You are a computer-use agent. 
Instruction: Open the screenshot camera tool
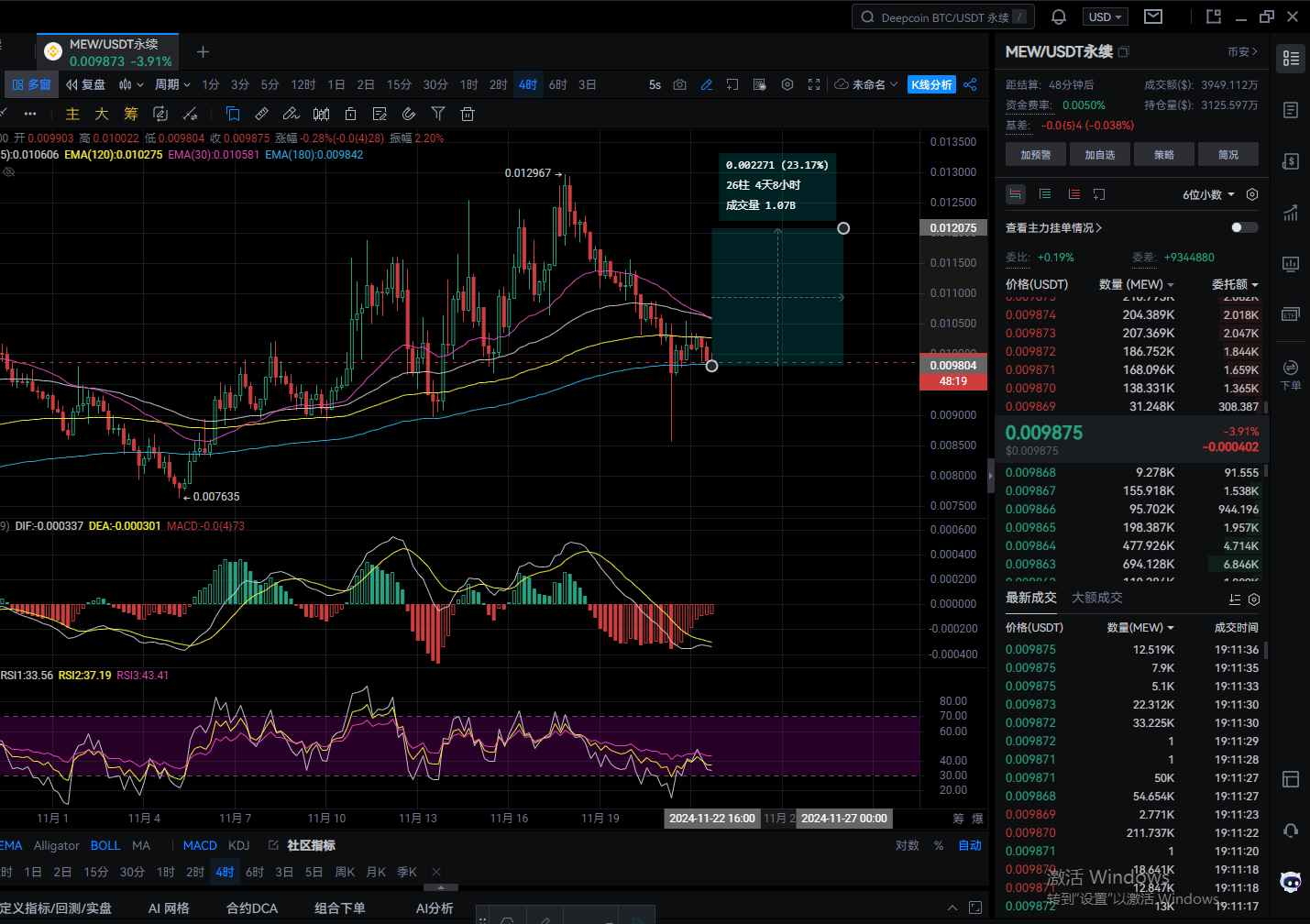pos(679,84)
